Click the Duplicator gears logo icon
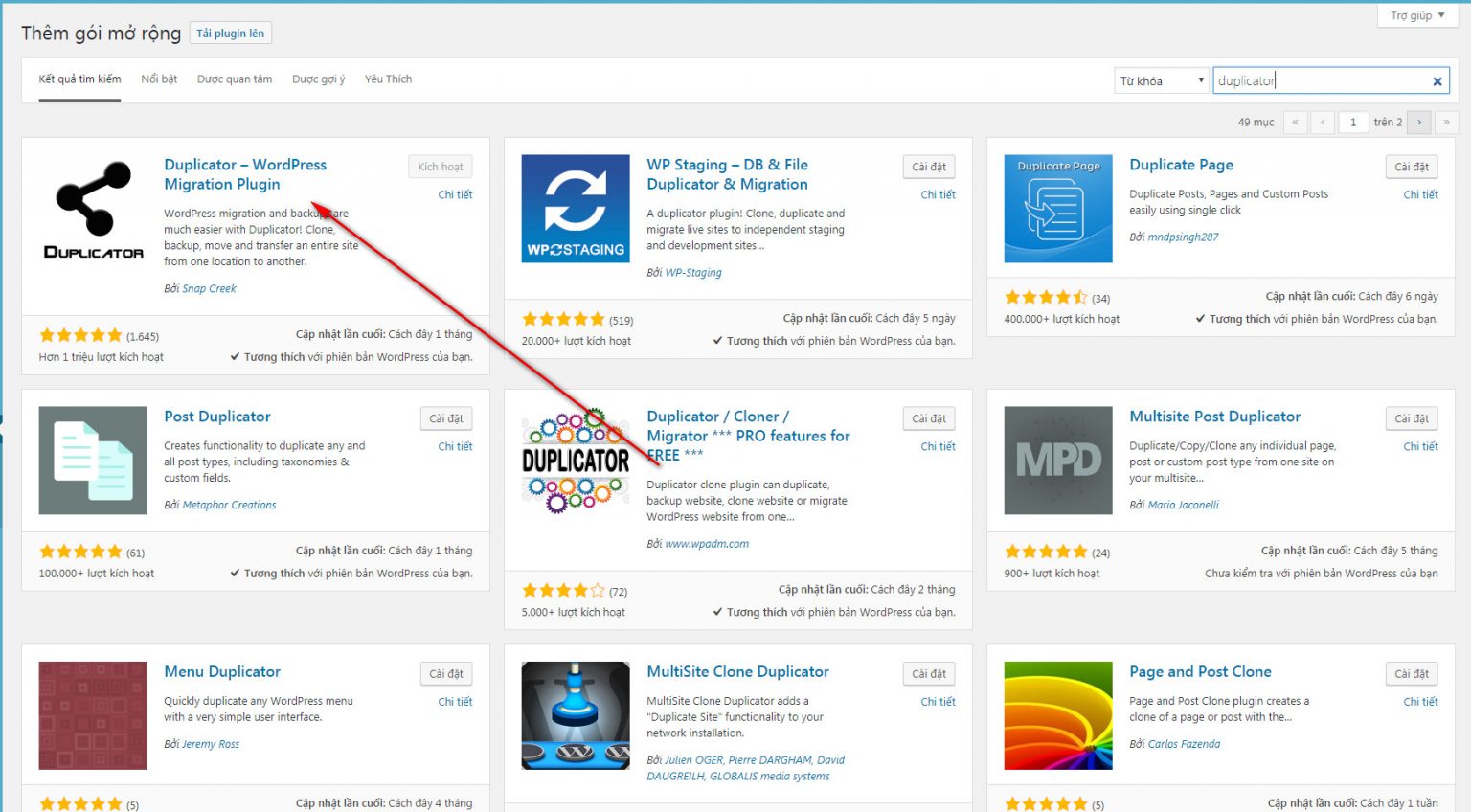Image resolution: width=1471 pixels, height=812 pixels. (x=576, y=461)
